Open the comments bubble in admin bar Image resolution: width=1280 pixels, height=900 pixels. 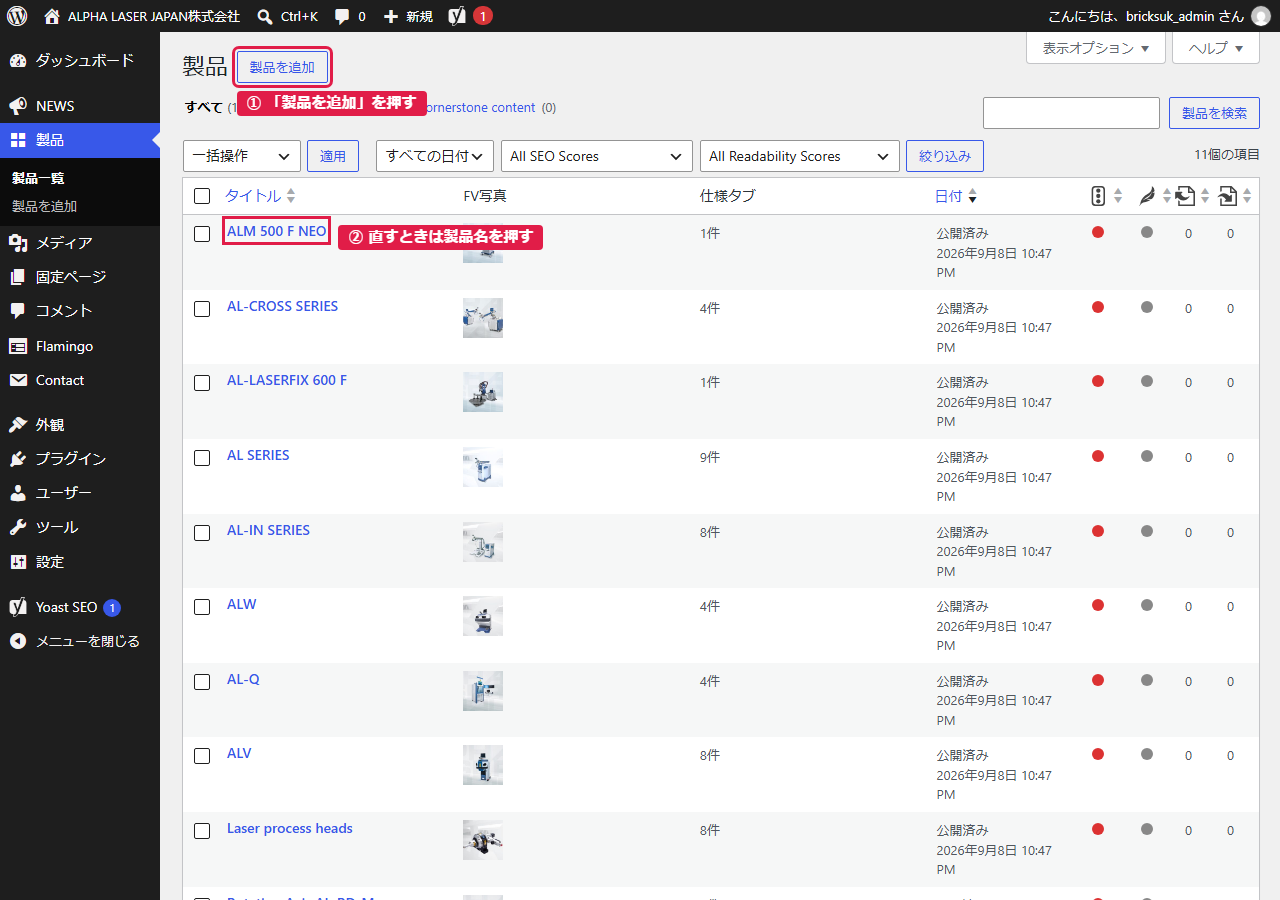tap(342, 16)
